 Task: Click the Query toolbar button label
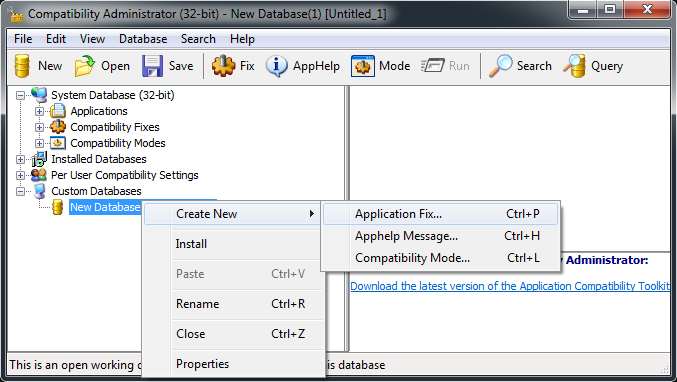click(x=607, y=66)
